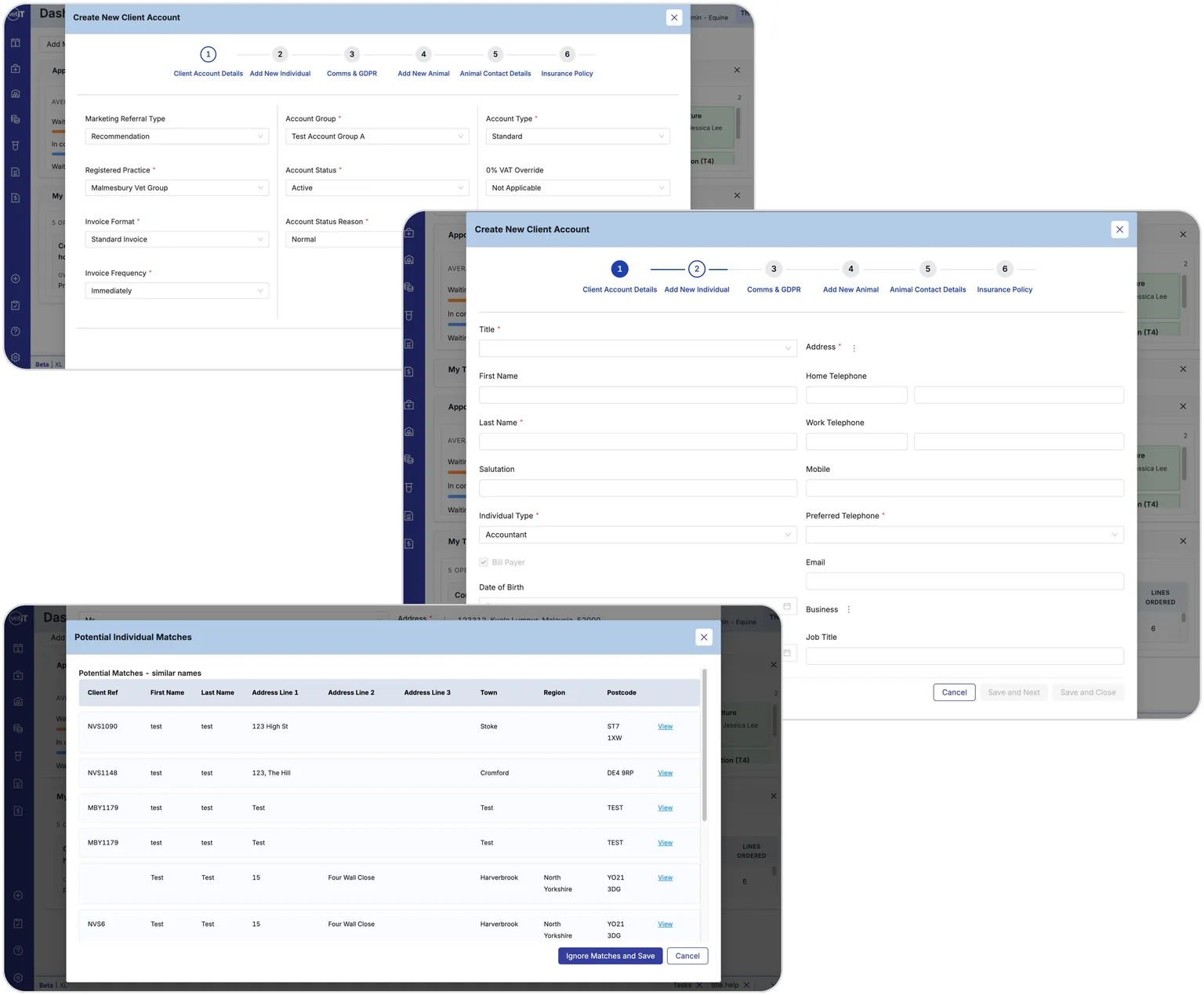Click the medical kit sidebar icon beside the Marketing Referral form
Image resolution: width=1204 pixels, height=995 pixels.
(16, 69)
